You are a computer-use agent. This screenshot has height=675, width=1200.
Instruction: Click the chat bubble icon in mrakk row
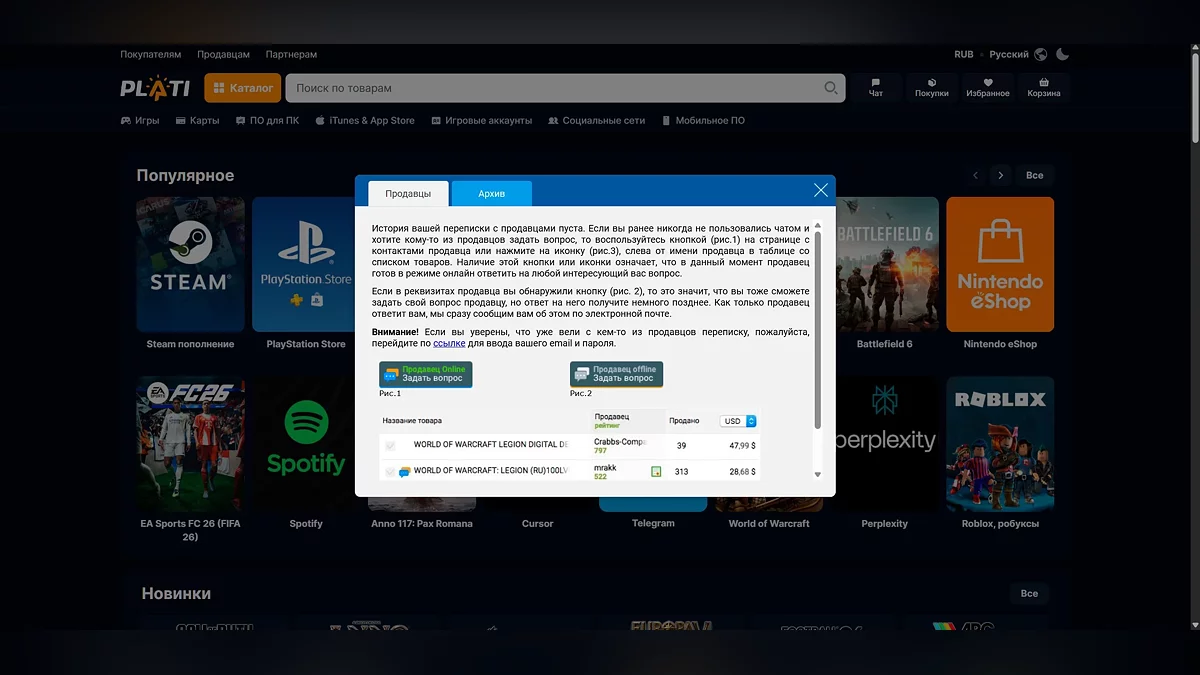404,471
